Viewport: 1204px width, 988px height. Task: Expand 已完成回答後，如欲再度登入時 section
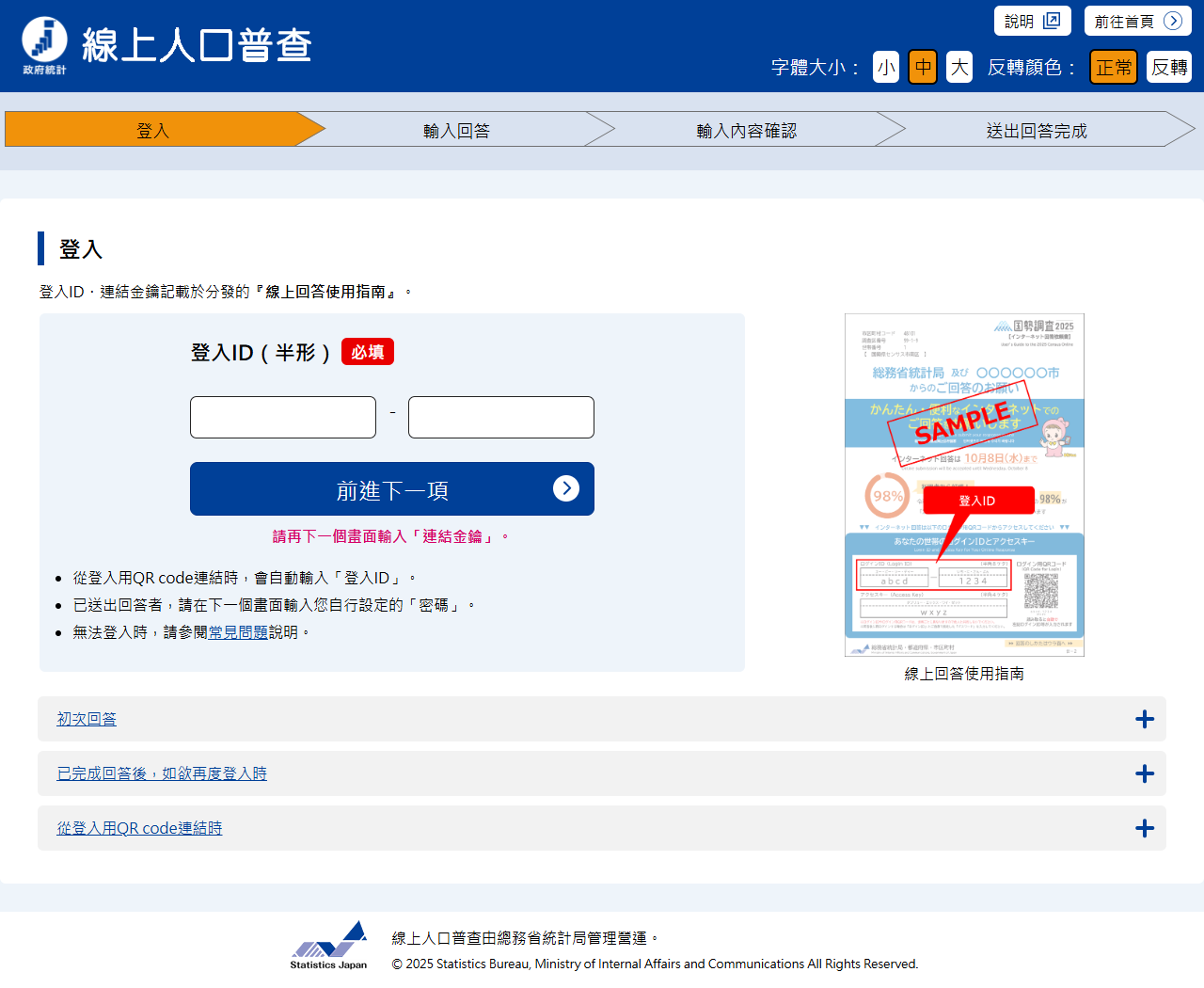pos(162,774)
